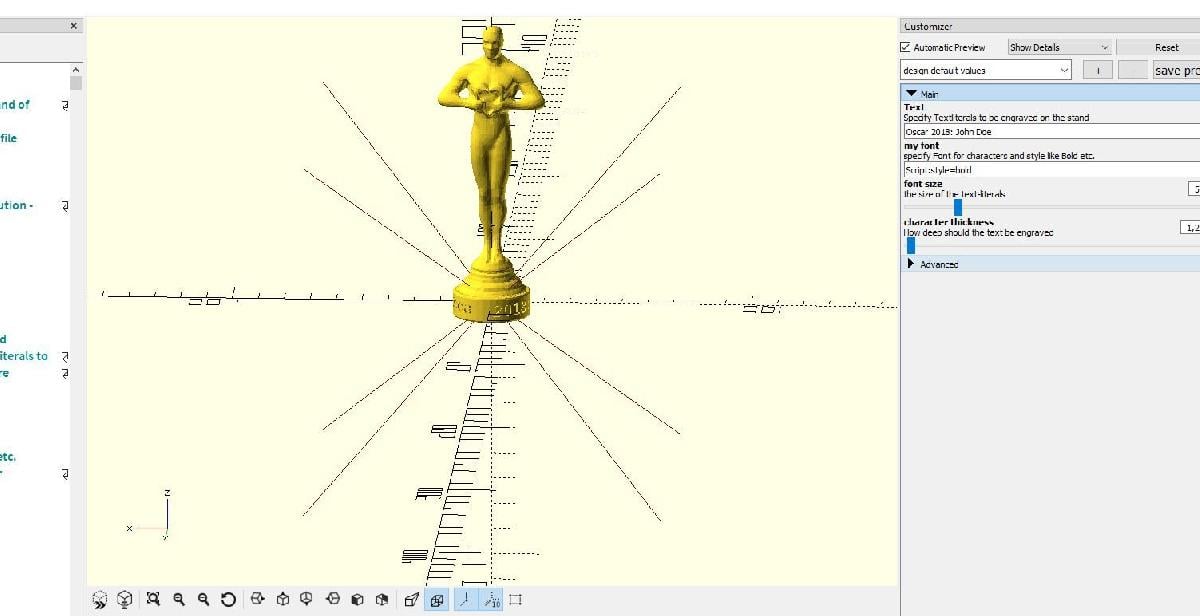Toggle Show Scale Markers icon
Image resolution: width=1200 pixels, height=616 pixels.
[491, 600]
